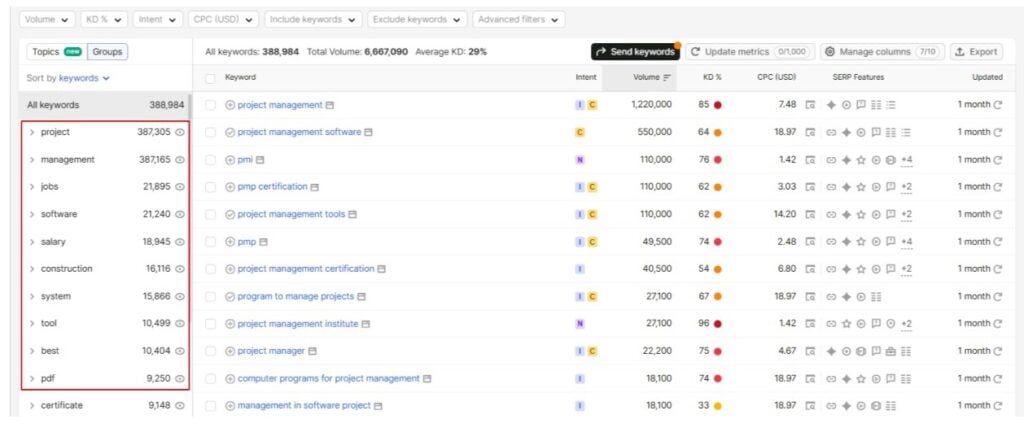Expand the software keyword group
This screenshot has width=1024, height=428.
[x=31, y=214]
